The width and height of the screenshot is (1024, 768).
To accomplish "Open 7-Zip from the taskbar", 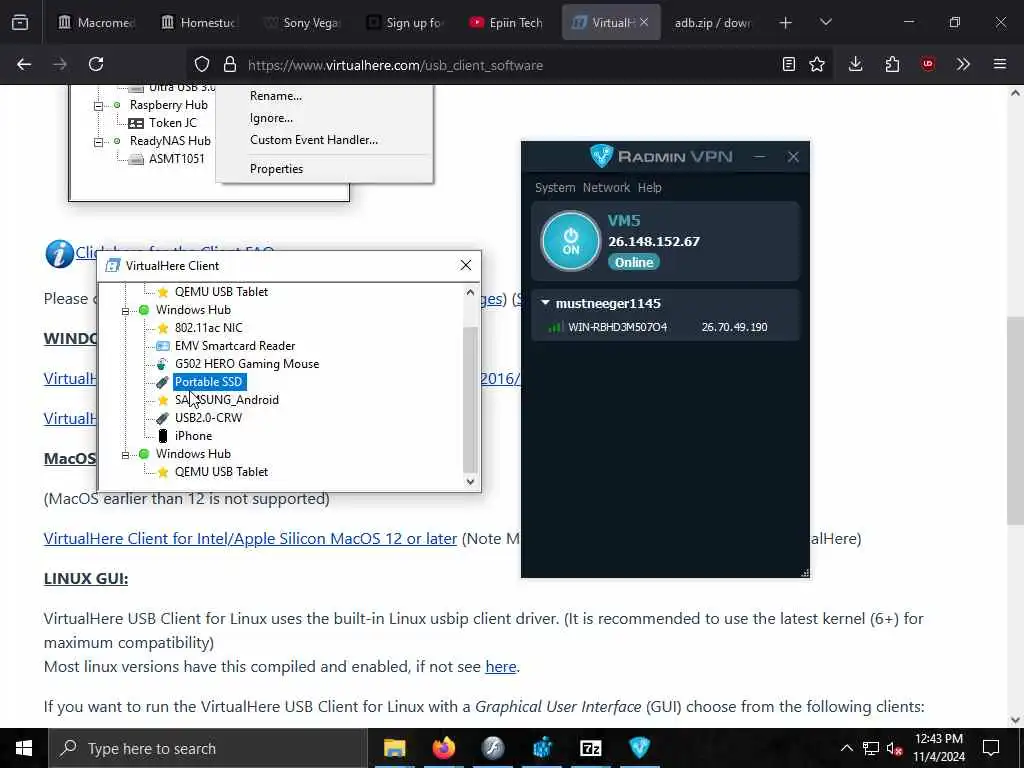I will click(x=590, y=748).
